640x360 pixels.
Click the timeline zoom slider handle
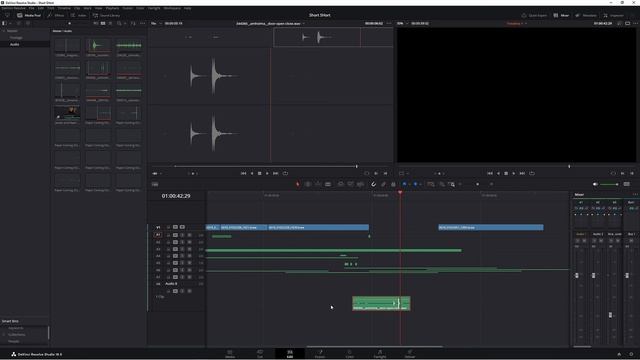[x=478, y=184]
